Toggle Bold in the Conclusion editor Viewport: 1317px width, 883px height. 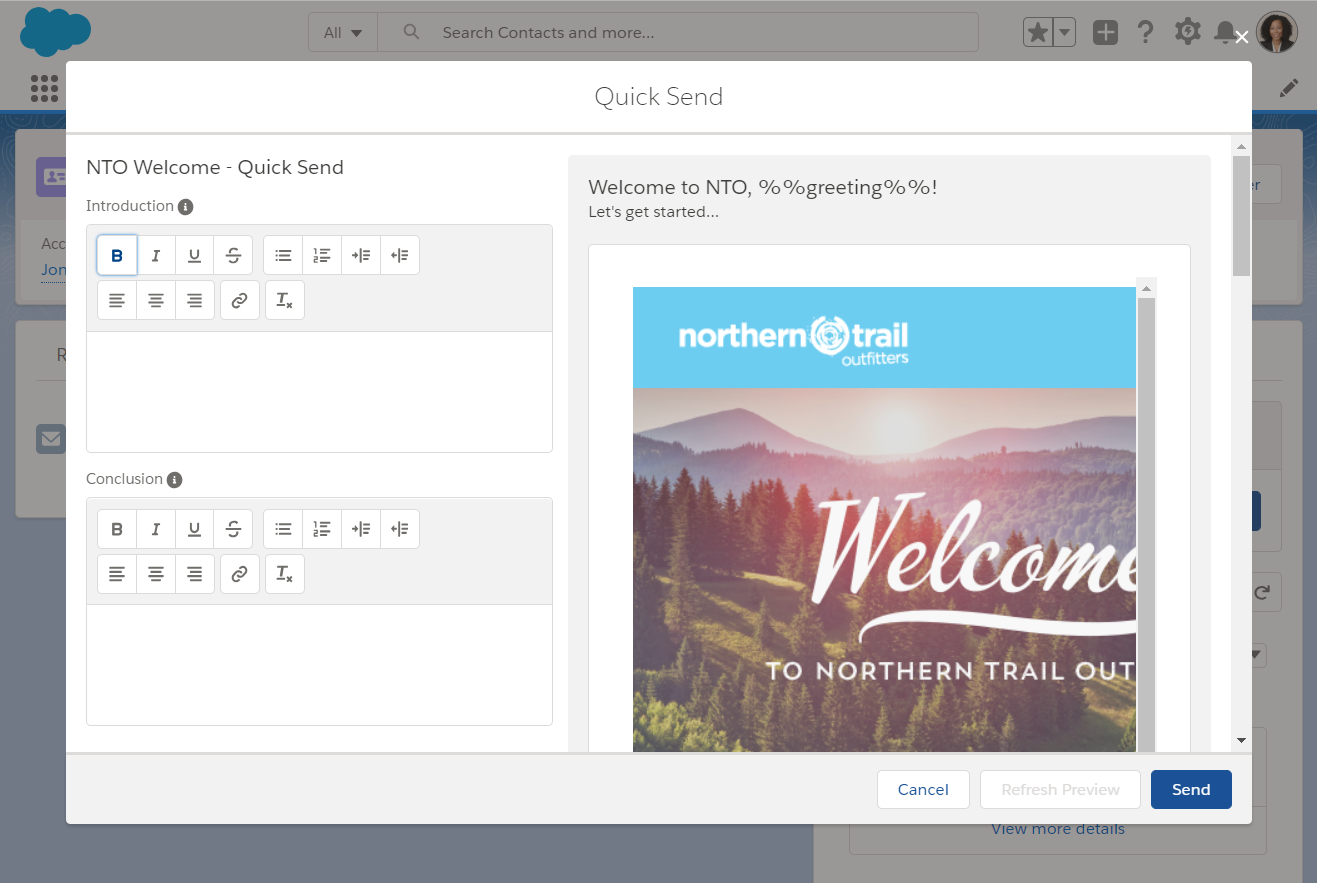point(117,528)
